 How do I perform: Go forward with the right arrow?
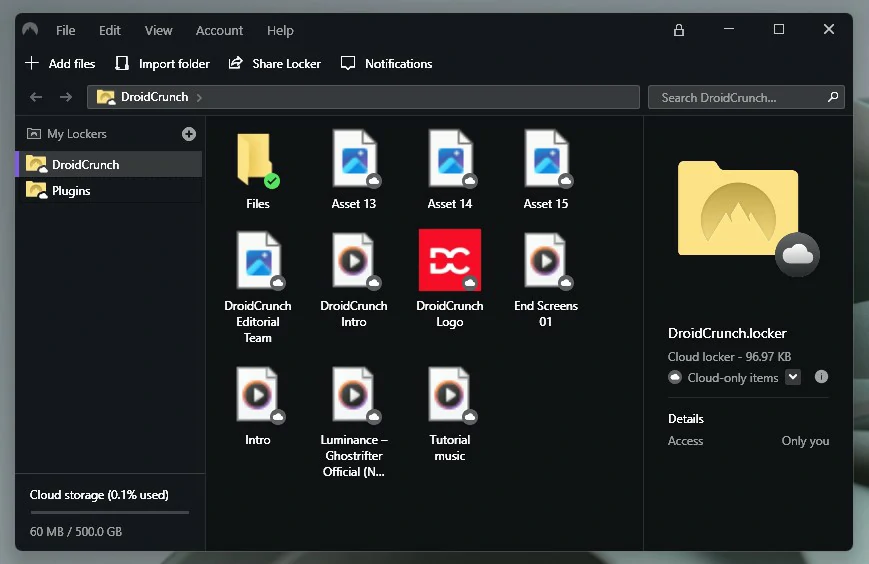66,98
